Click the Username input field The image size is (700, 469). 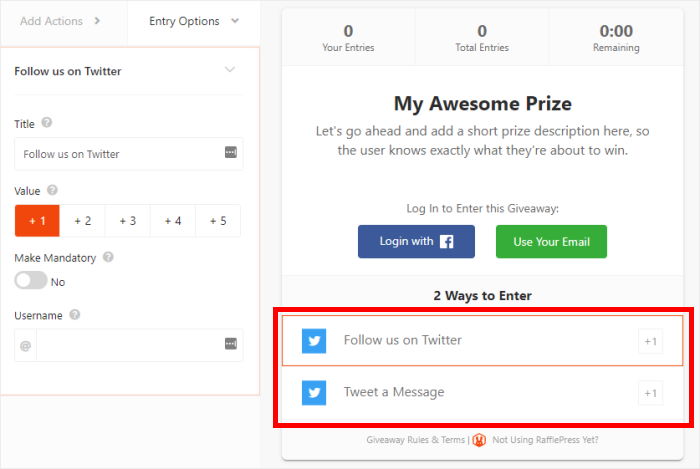[129, 345]
